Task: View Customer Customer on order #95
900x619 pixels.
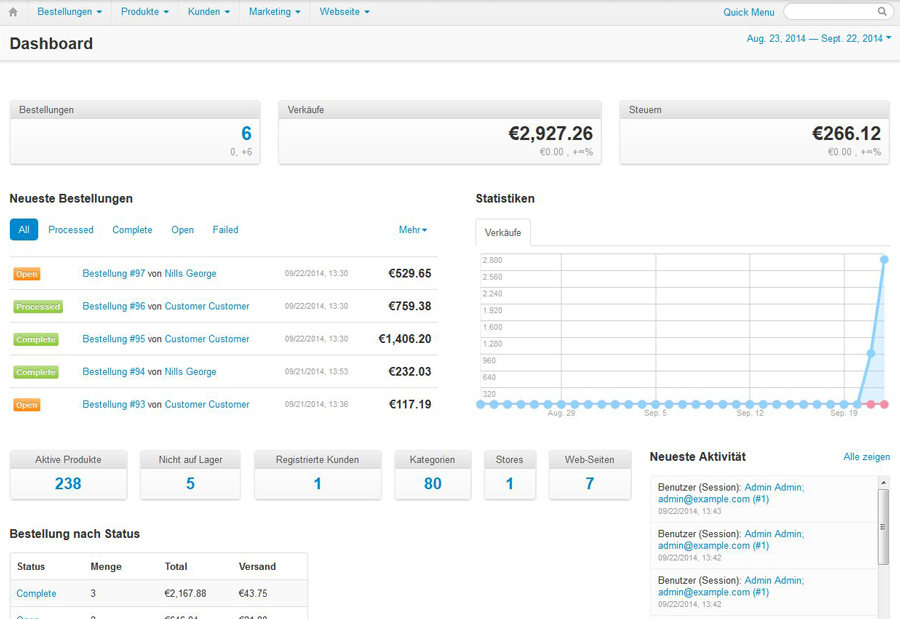Action: coord(207,339)
